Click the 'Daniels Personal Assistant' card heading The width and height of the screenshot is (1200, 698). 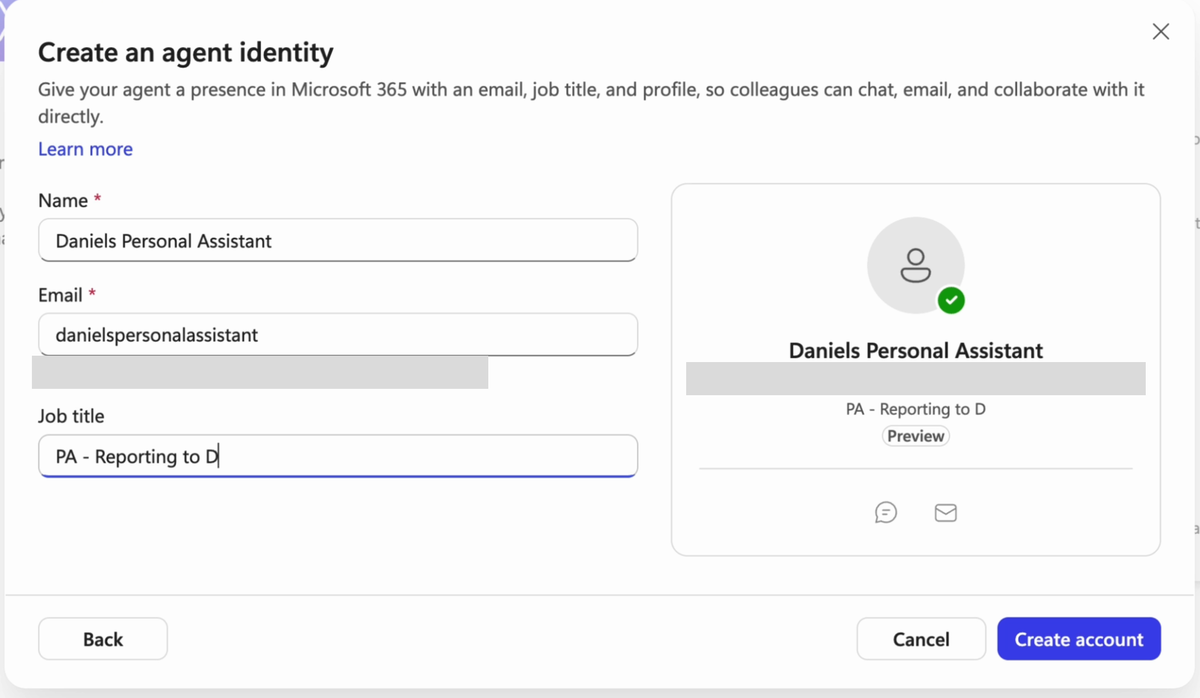click(x=916, y=351)
